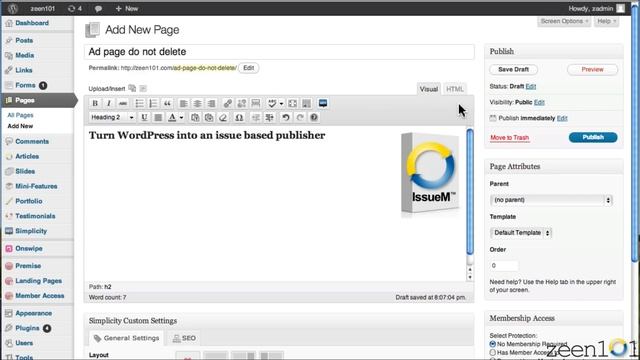Edit the permalink with the Edit button
The image size is (640, 360).
(x=249, y=68)
